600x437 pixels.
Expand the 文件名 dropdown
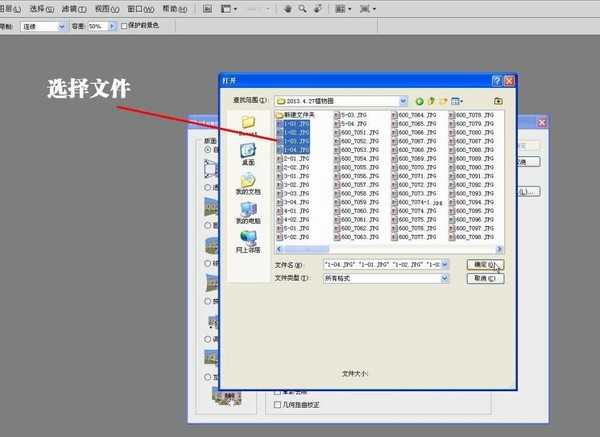click(x=444, y=264)
